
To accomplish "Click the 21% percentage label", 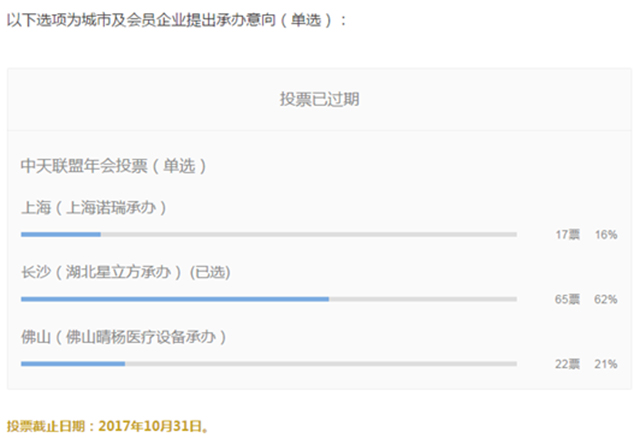I will pyautogui.click(x=605, y=364).
